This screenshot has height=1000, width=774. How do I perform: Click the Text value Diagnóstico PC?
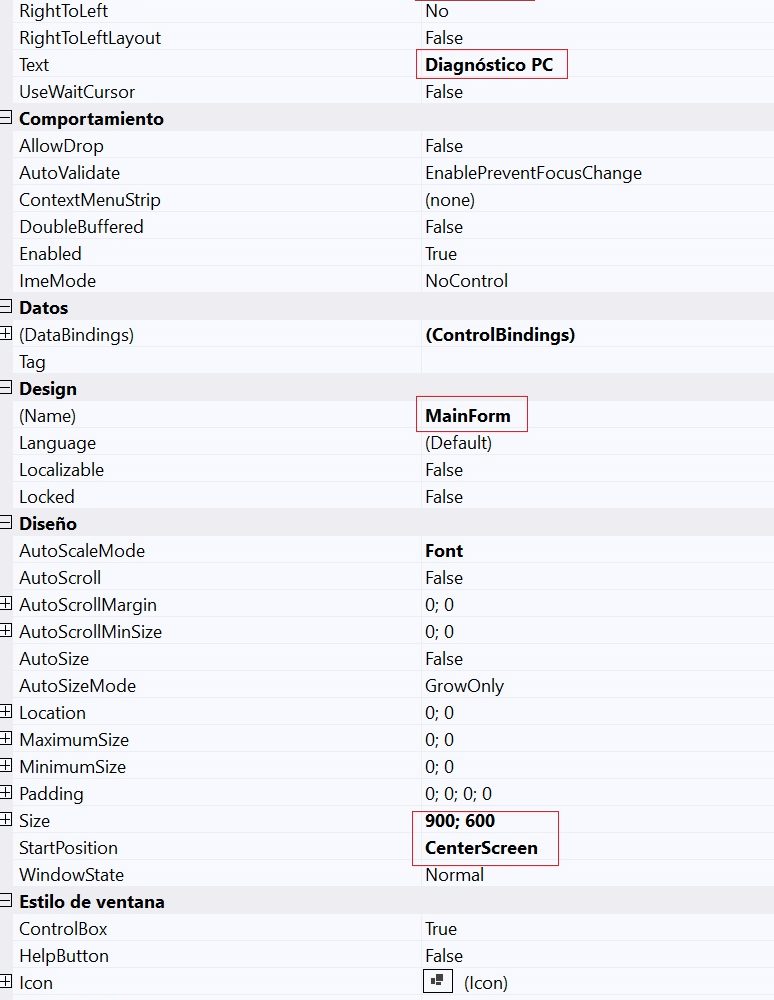[489, 65]
